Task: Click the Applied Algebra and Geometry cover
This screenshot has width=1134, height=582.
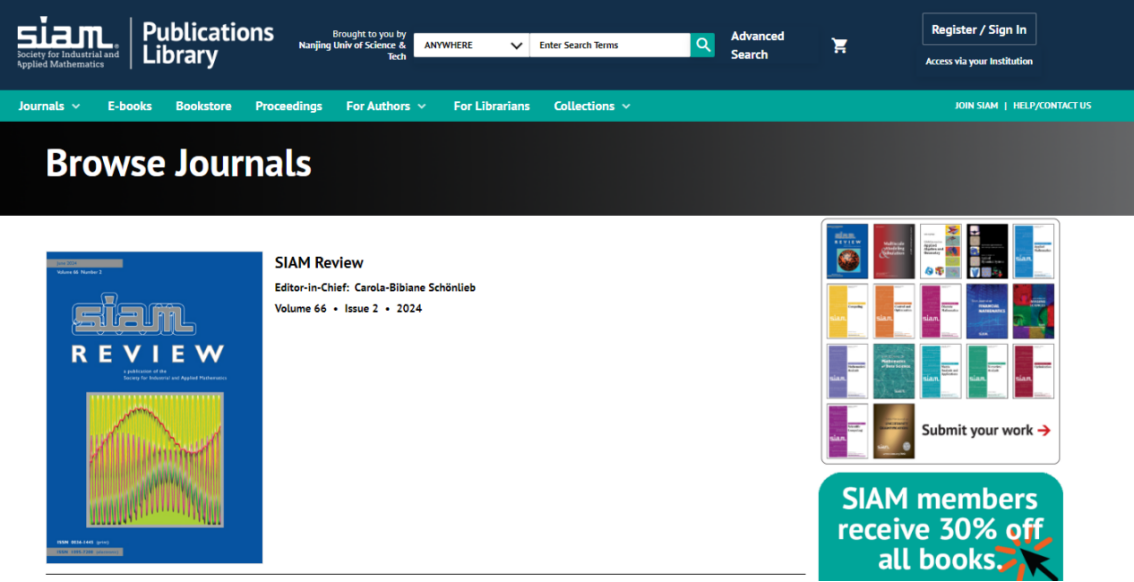Action: pyautogui.click(x=941, y=251)
